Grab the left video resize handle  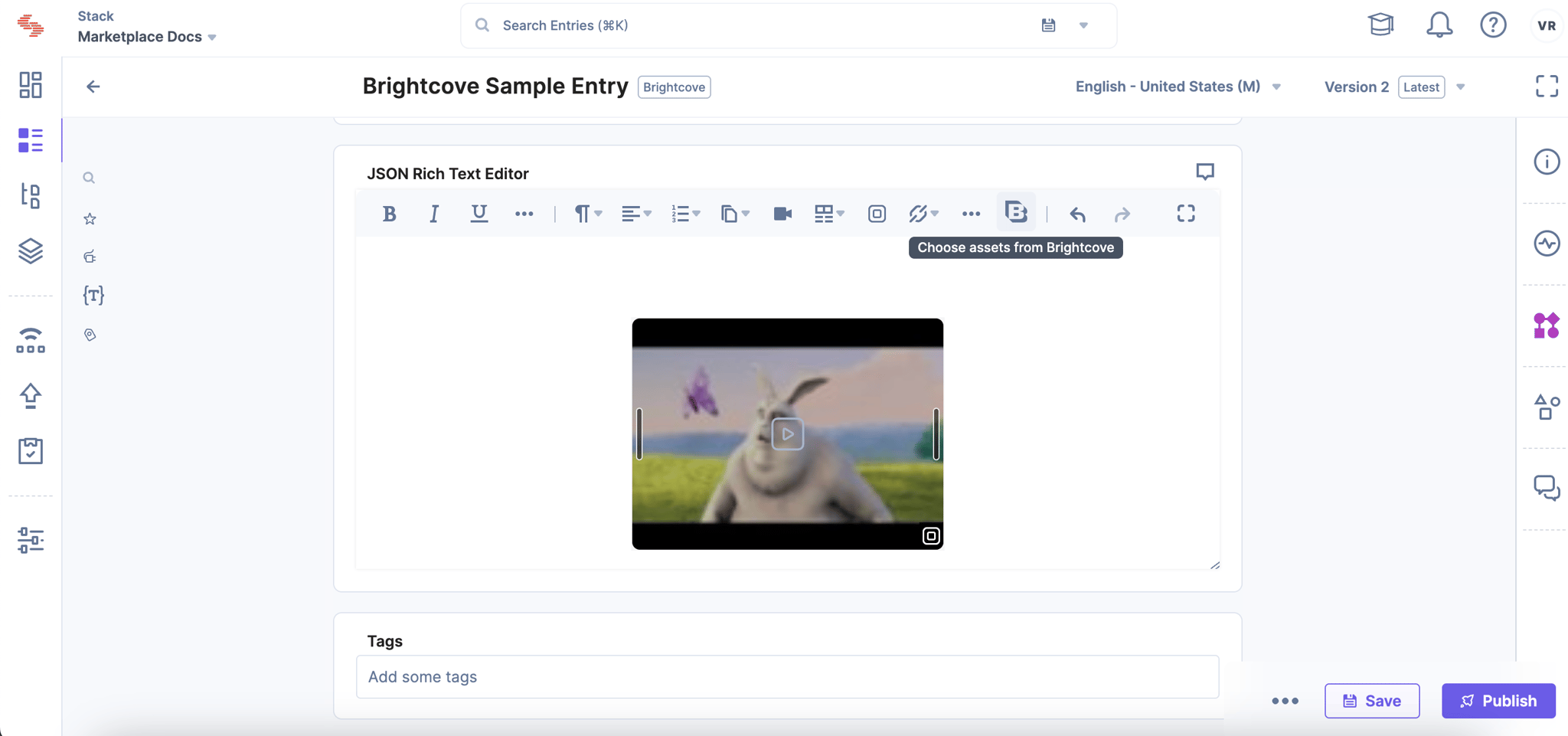tap(639, 434)
